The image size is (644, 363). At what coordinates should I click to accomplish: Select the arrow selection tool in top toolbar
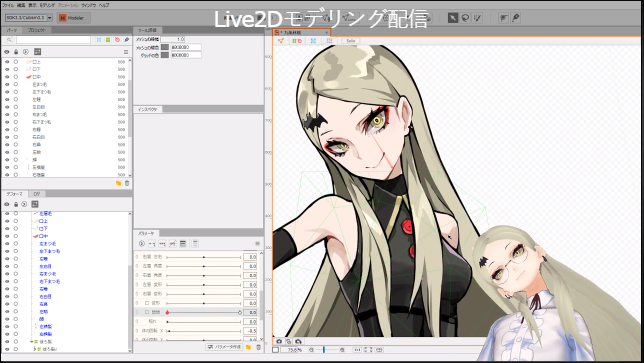tap(453, 18)
